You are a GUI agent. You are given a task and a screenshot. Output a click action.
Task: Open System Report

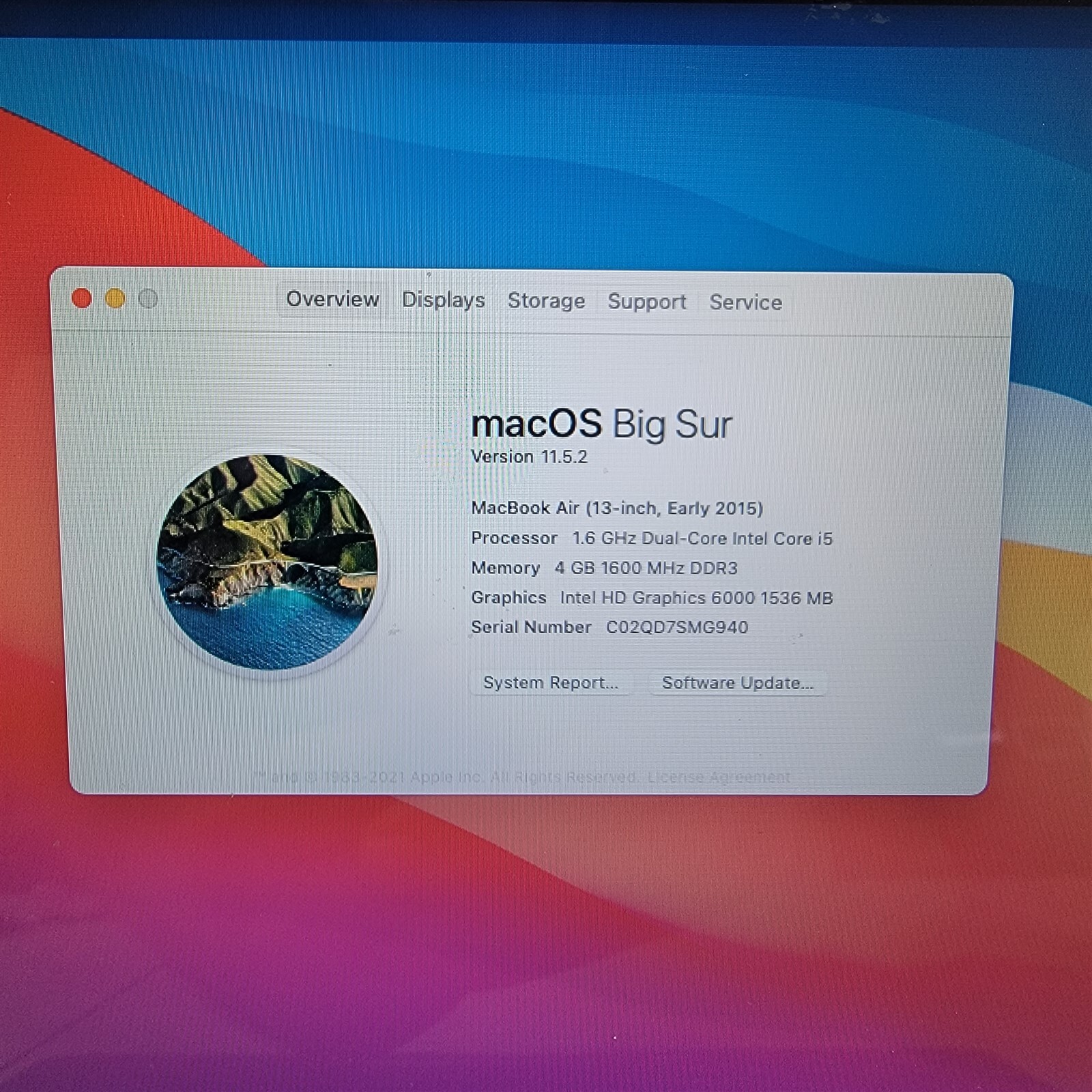[551, 682]
